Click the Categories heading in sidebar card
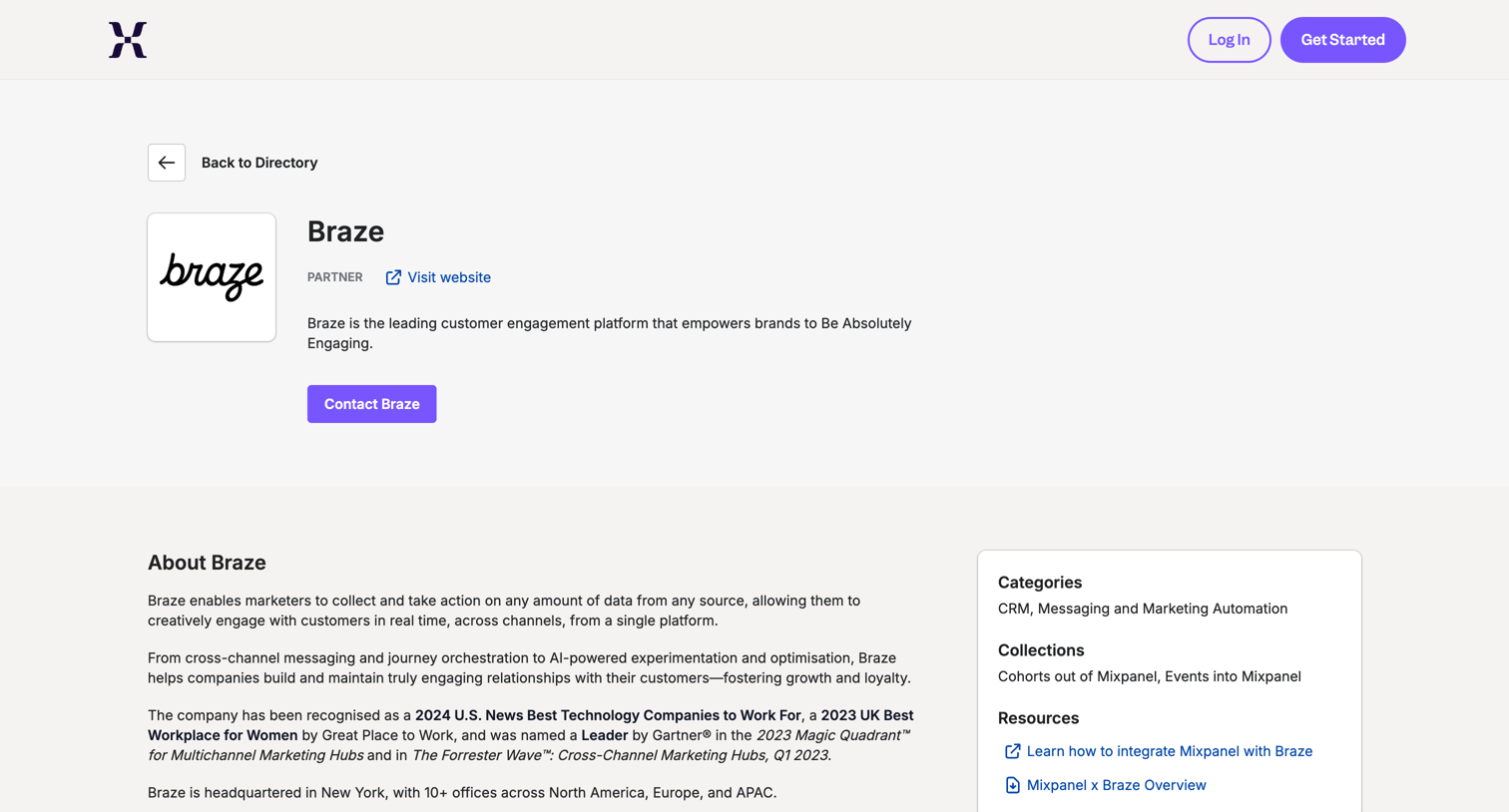Screen dimensions: 1509x812 [x=1040, y=583]
